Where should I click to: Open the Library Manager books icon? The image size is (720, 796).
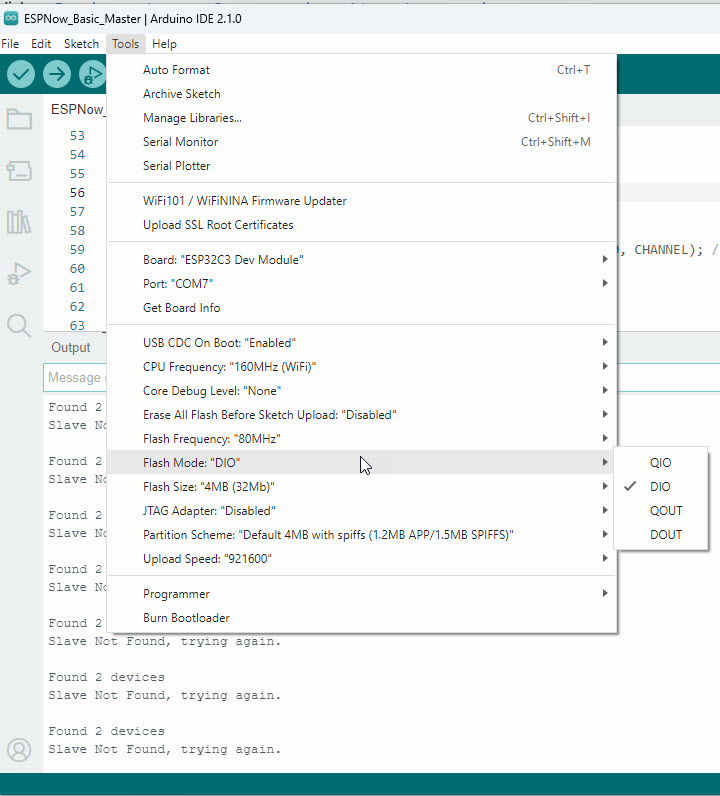point(19,222)
